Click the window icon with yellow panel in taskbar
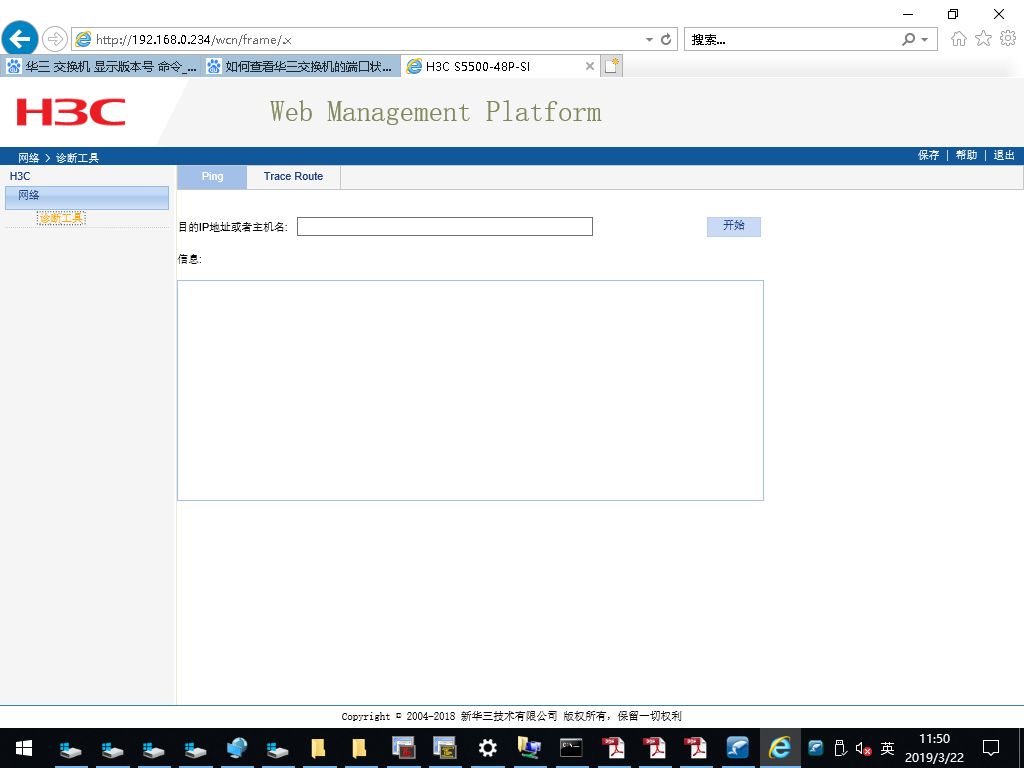 (445, 748)
